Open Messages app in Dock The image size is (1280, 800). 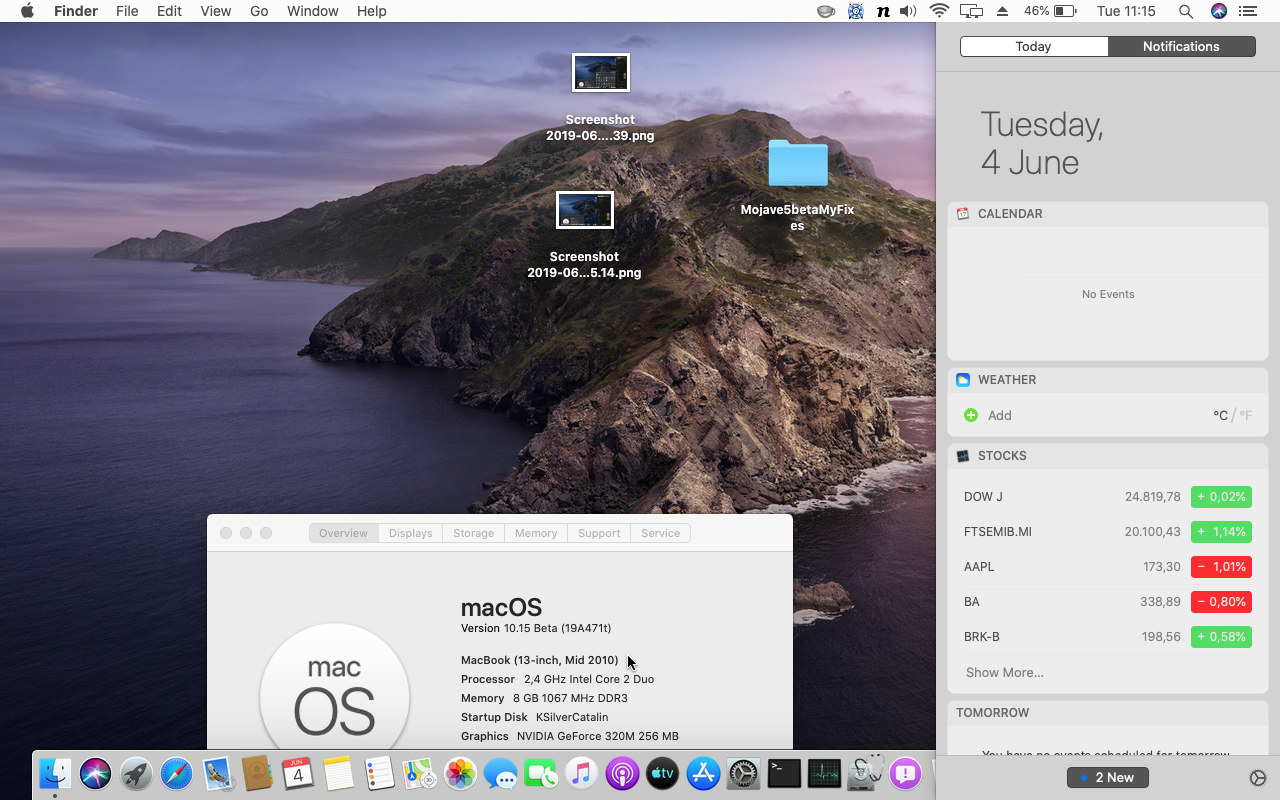coord(501,773)
